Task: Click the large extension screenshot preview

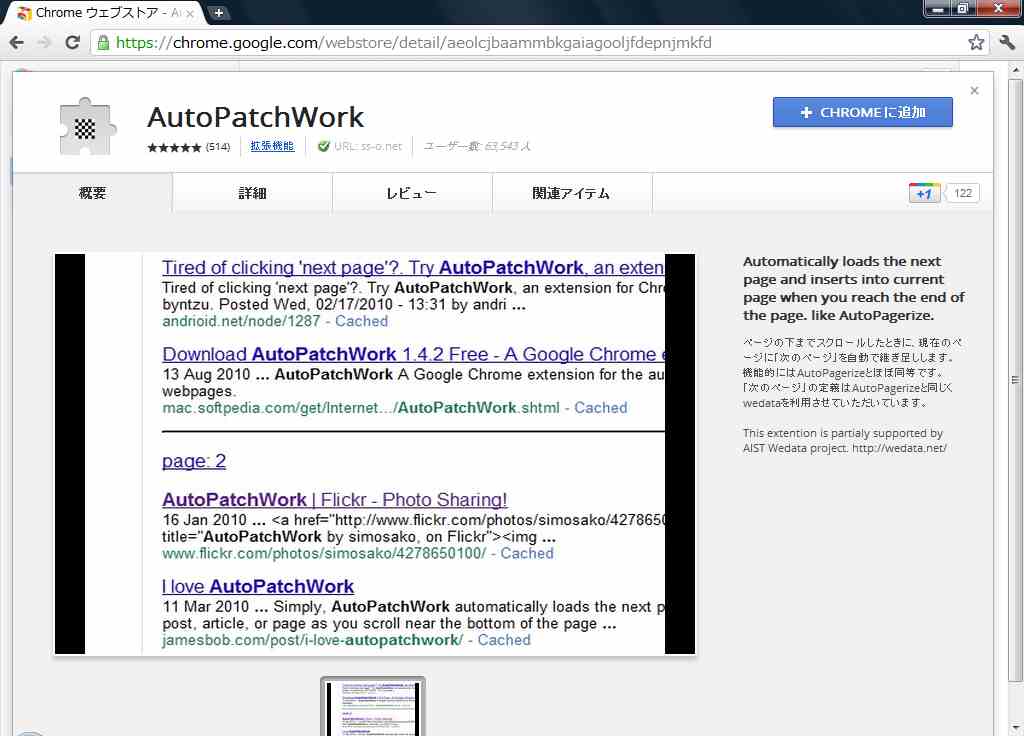Action: [375, 454]
